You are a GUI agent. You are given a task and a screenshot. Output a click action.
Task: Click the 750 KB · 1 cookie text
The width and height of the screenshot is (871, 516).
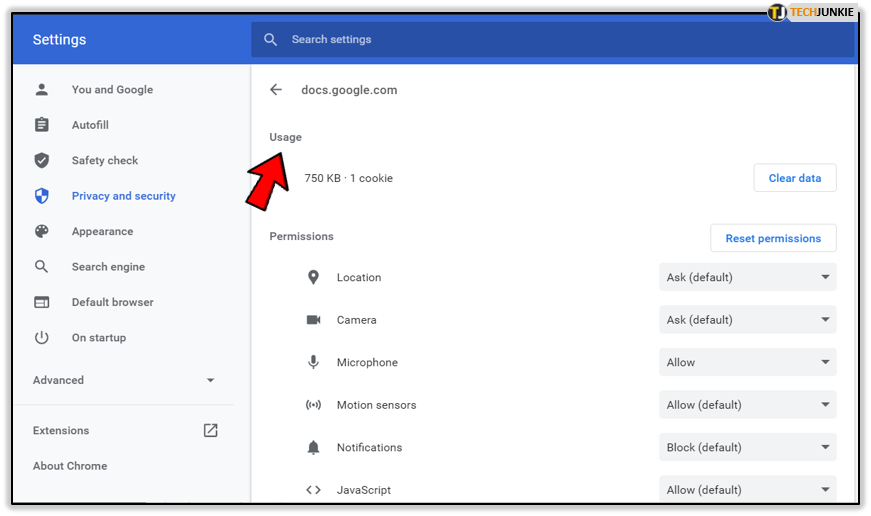[348, 178]
